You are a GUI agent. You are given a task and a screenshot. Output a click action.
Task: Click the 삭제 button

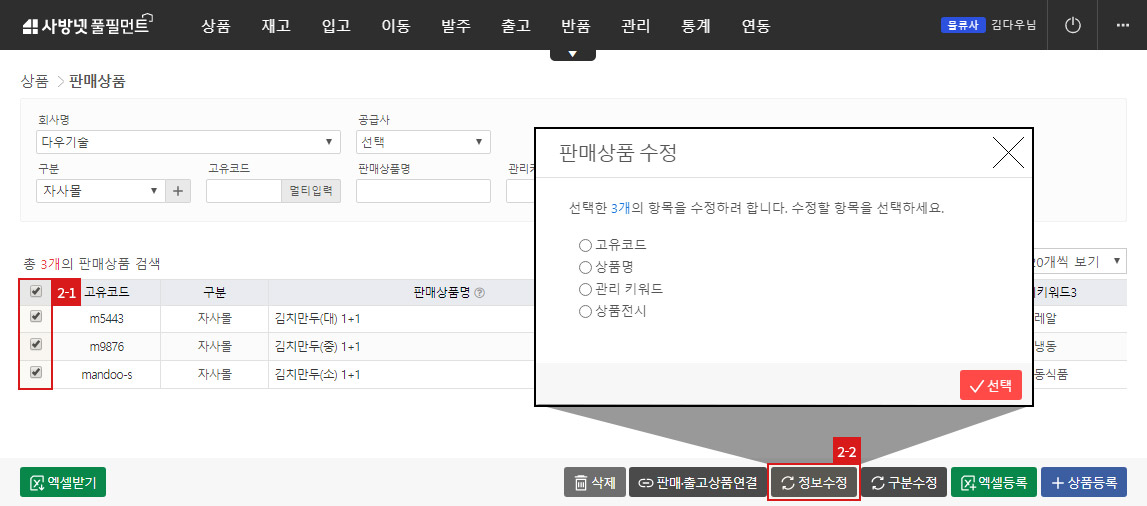click(595, 483)
